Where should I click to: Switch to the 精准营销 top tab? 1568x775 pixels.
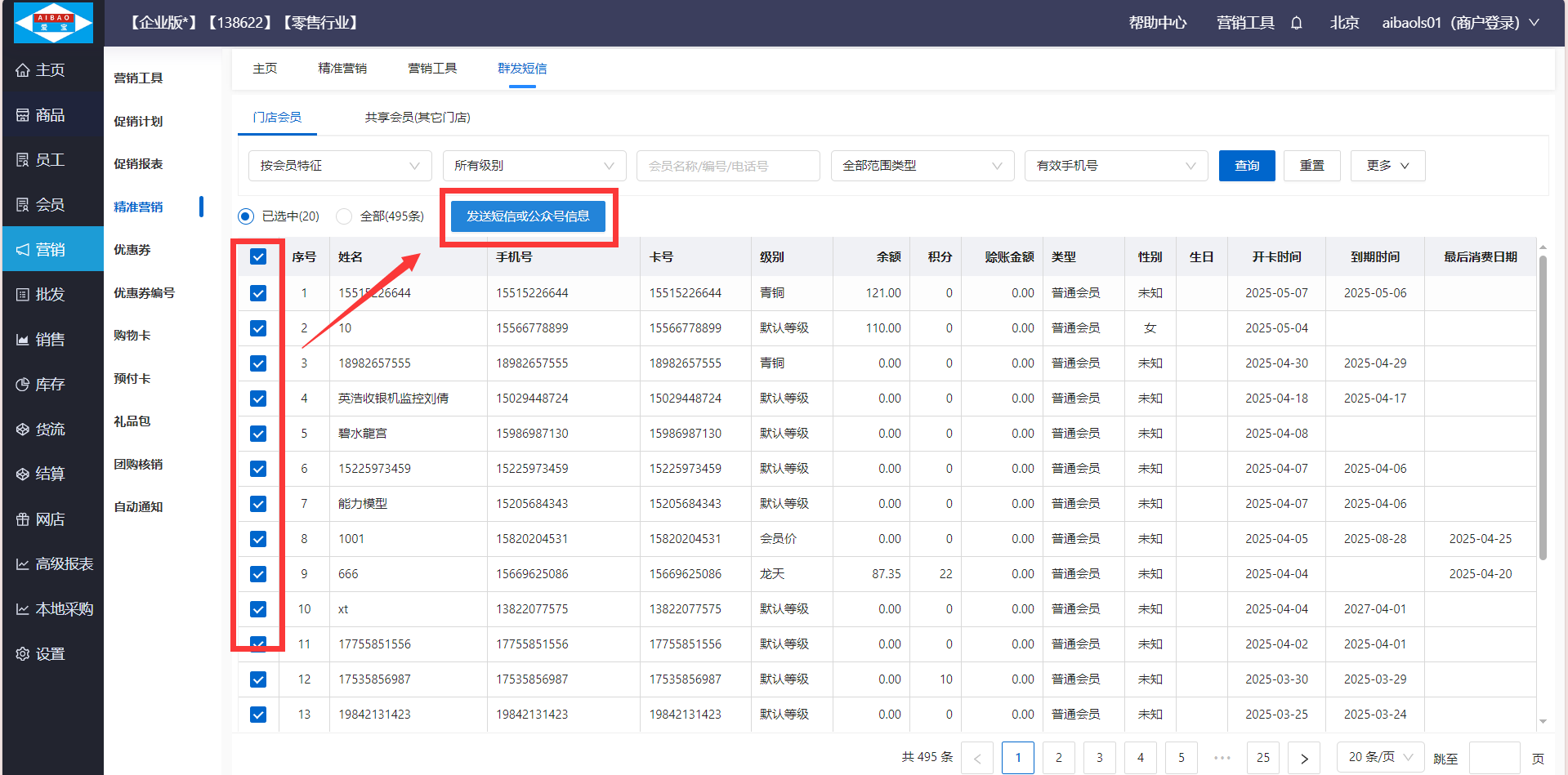click(342, 69)
